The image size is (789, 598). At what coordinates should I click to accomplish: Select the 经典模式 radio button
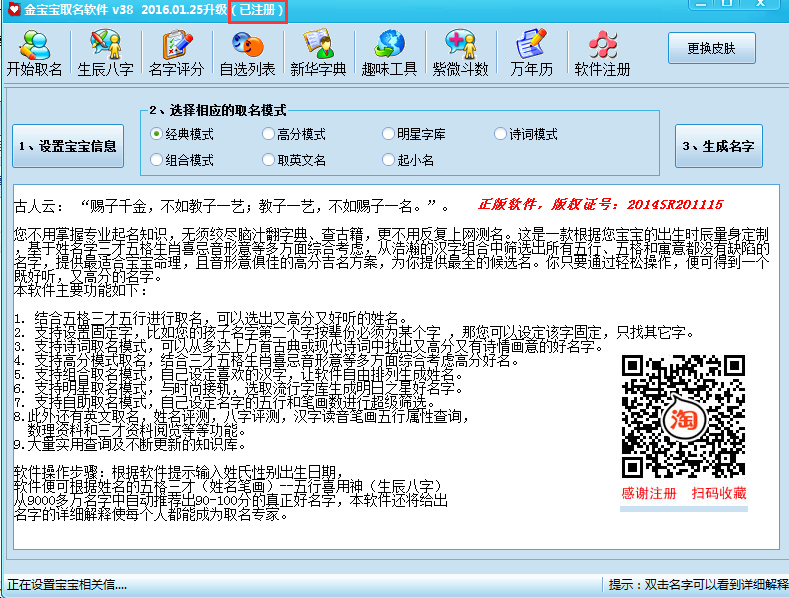click(157, 134)
